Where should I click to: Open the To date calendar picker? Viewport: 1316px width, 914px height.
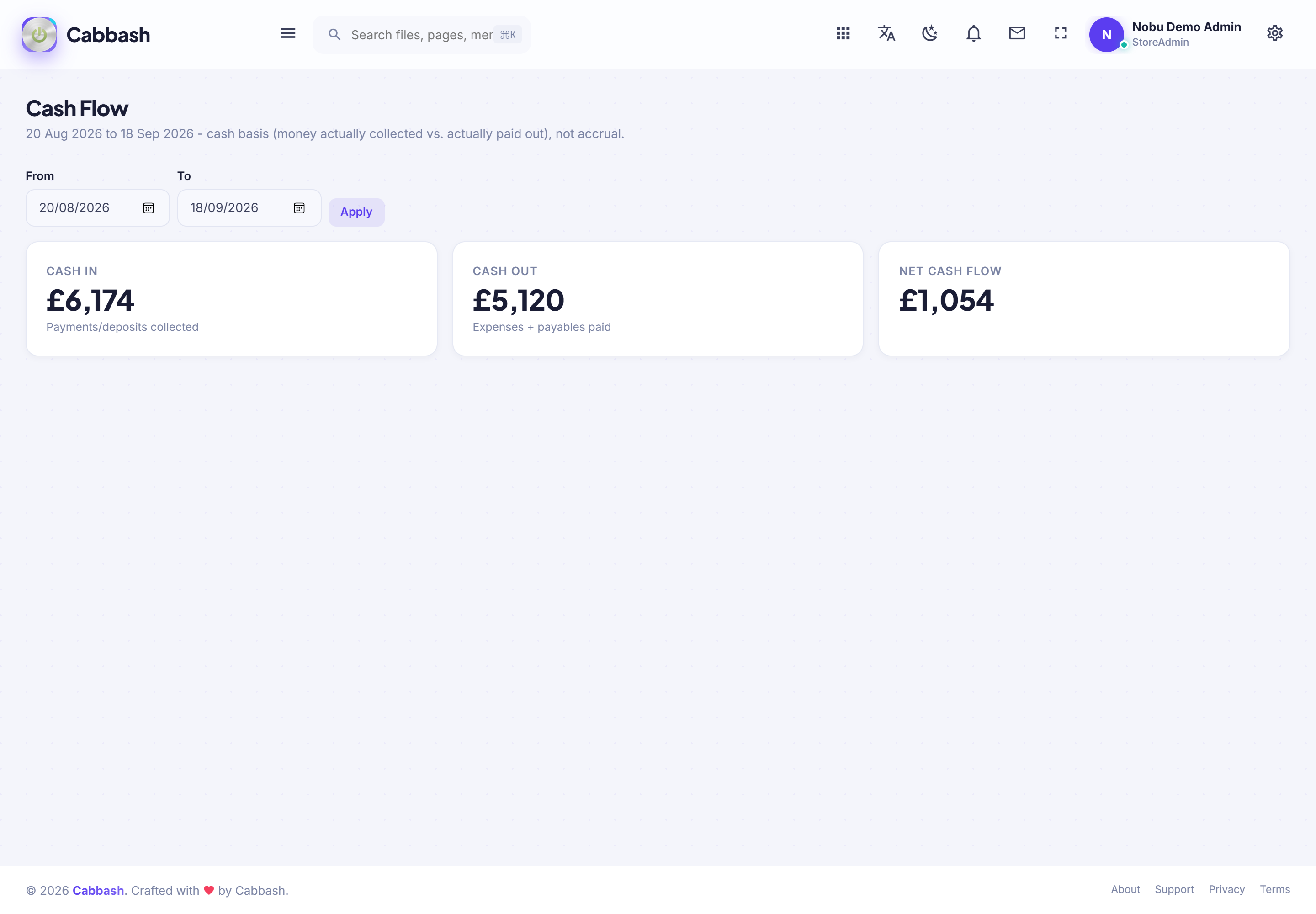[x=299, y=208]
